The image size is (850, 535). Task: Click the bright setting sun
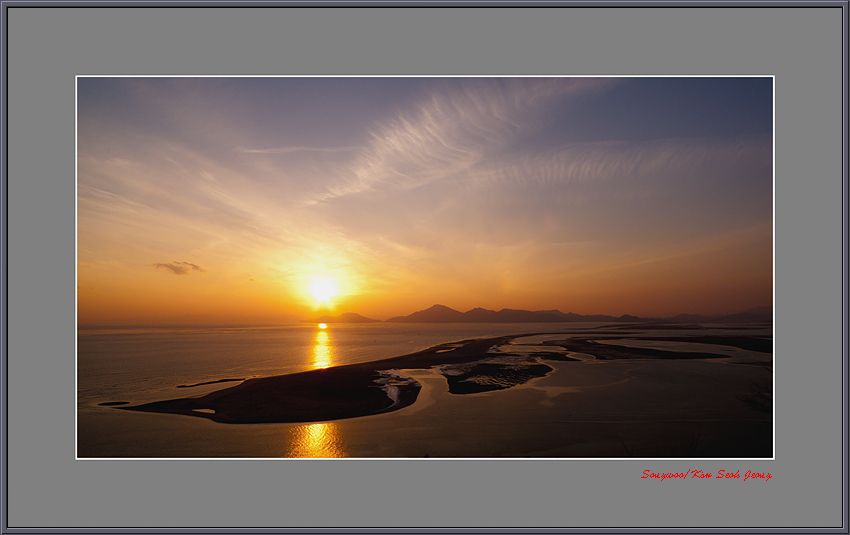click(322, 290)
